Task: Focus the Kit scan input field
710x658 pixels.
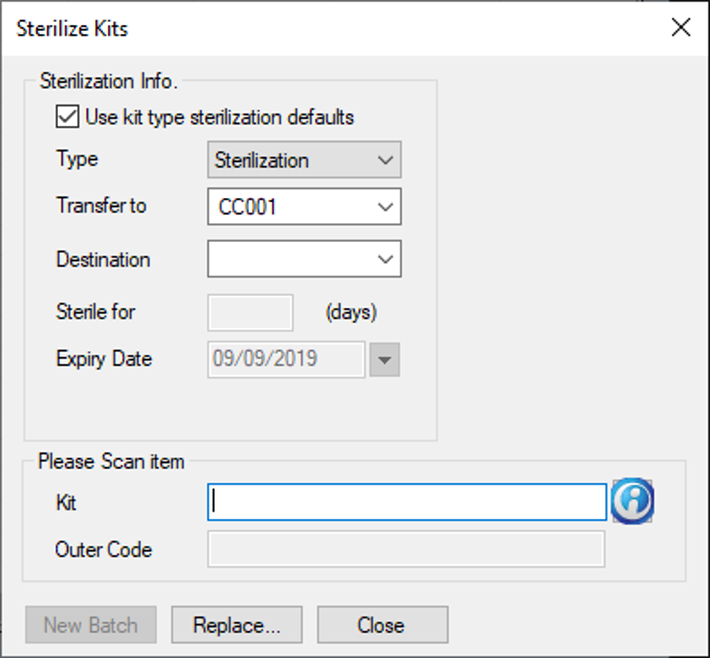Action: (406, 502)
